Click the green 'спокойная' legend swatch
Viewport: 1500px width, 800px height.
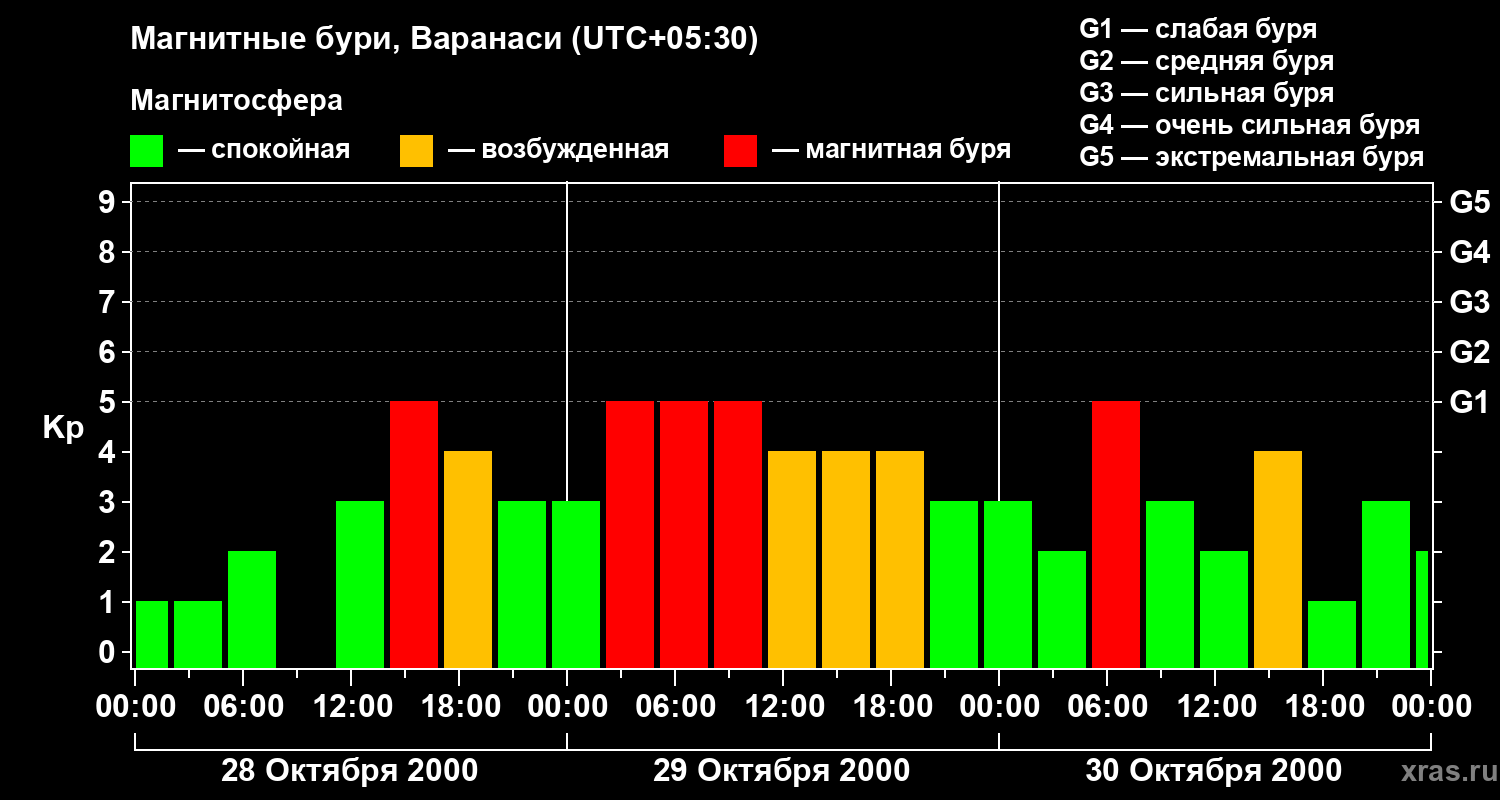pos(146,151)
